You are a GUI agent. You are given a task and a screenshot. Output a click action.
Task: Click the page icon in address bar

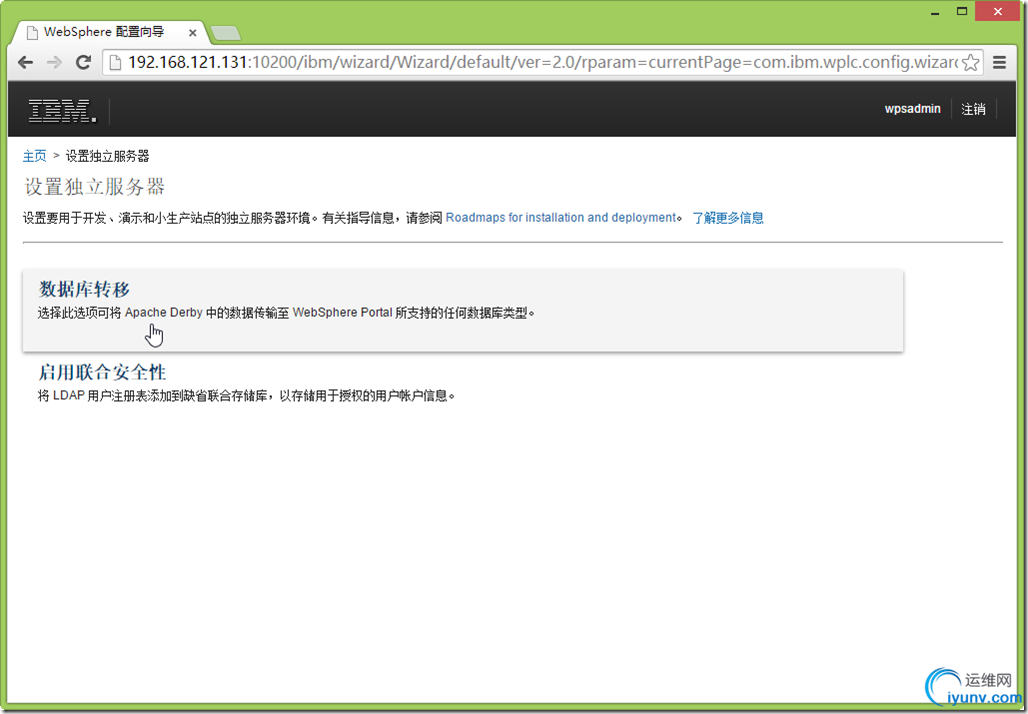click(115, 62)
